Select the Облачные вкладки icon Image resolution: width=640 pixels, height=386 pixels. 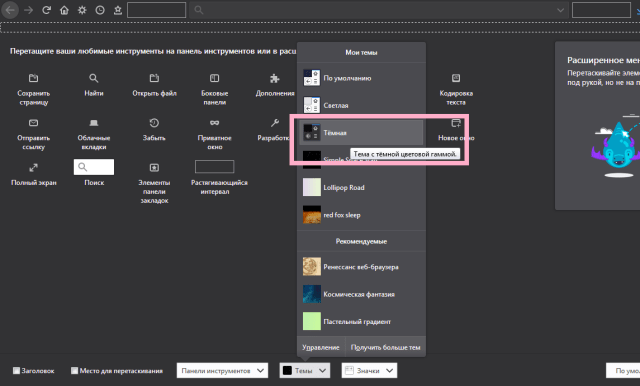(x=93, y=122)
